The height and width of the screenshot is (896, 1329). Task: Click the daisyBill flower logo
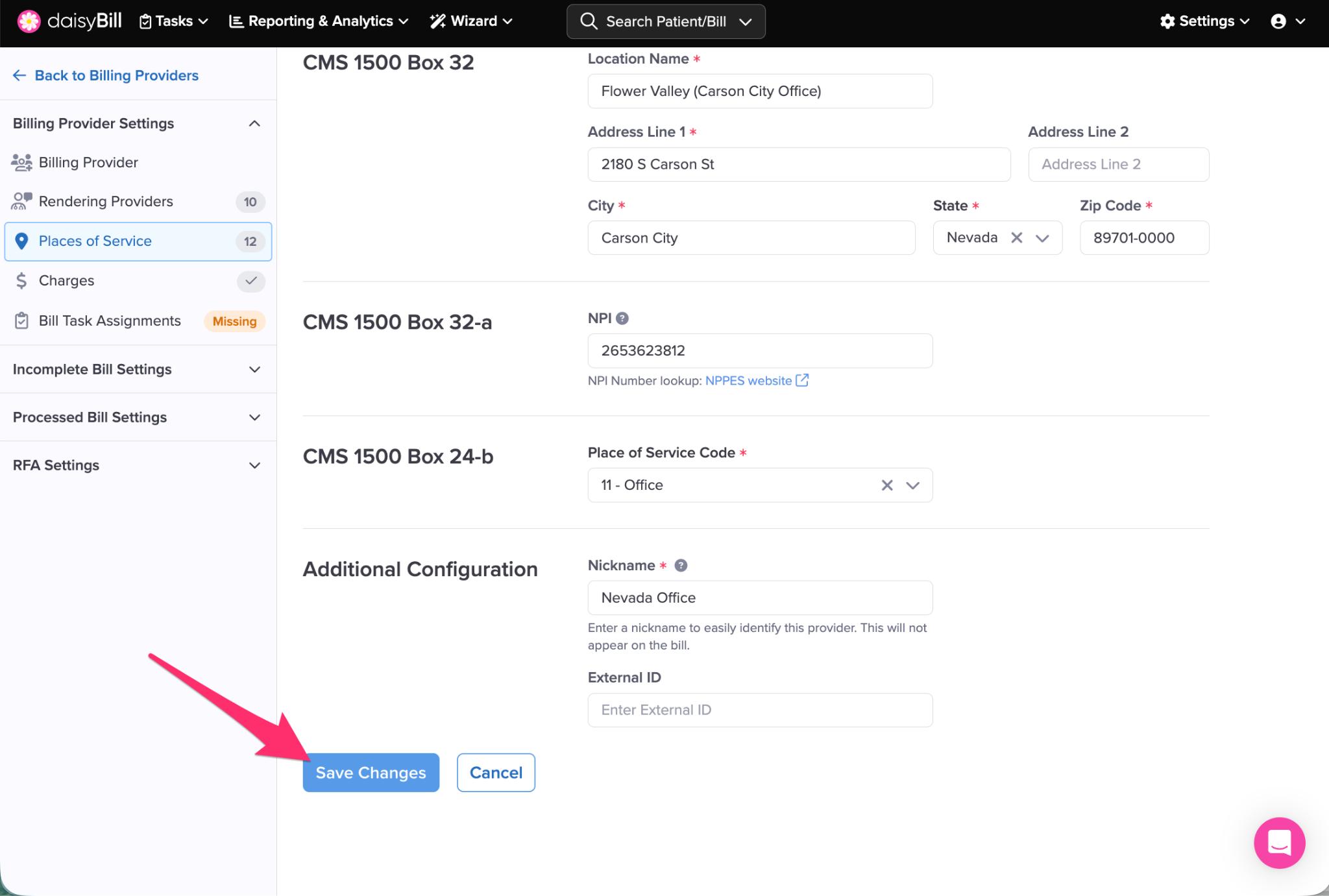coord(29,21)
